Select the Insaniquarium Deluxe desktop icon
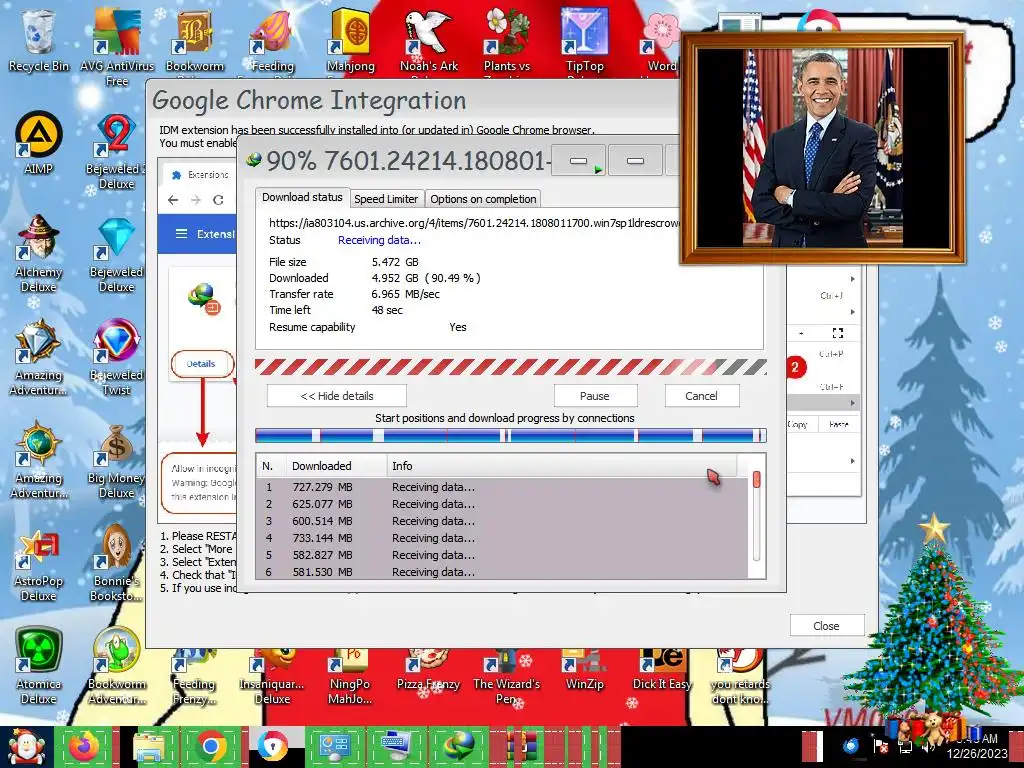Image resolution: width=1024 pixels, height=768 pixels. click(272, 676)
